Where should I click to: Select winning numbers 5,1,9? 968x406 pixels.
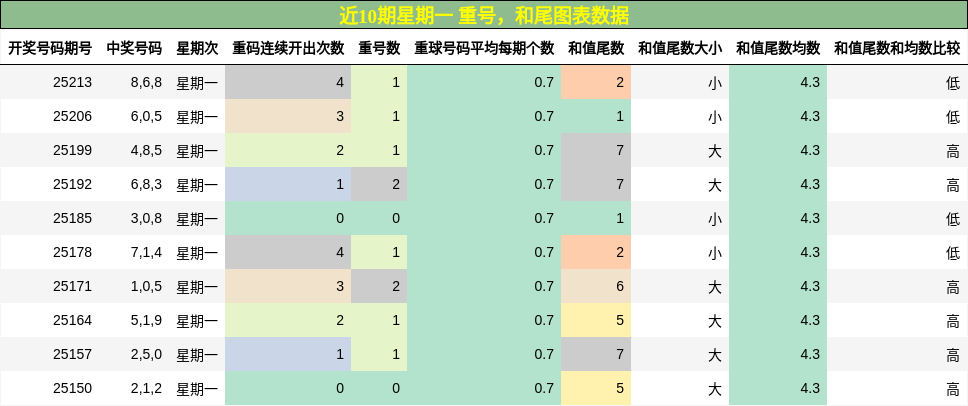point(146,320)
